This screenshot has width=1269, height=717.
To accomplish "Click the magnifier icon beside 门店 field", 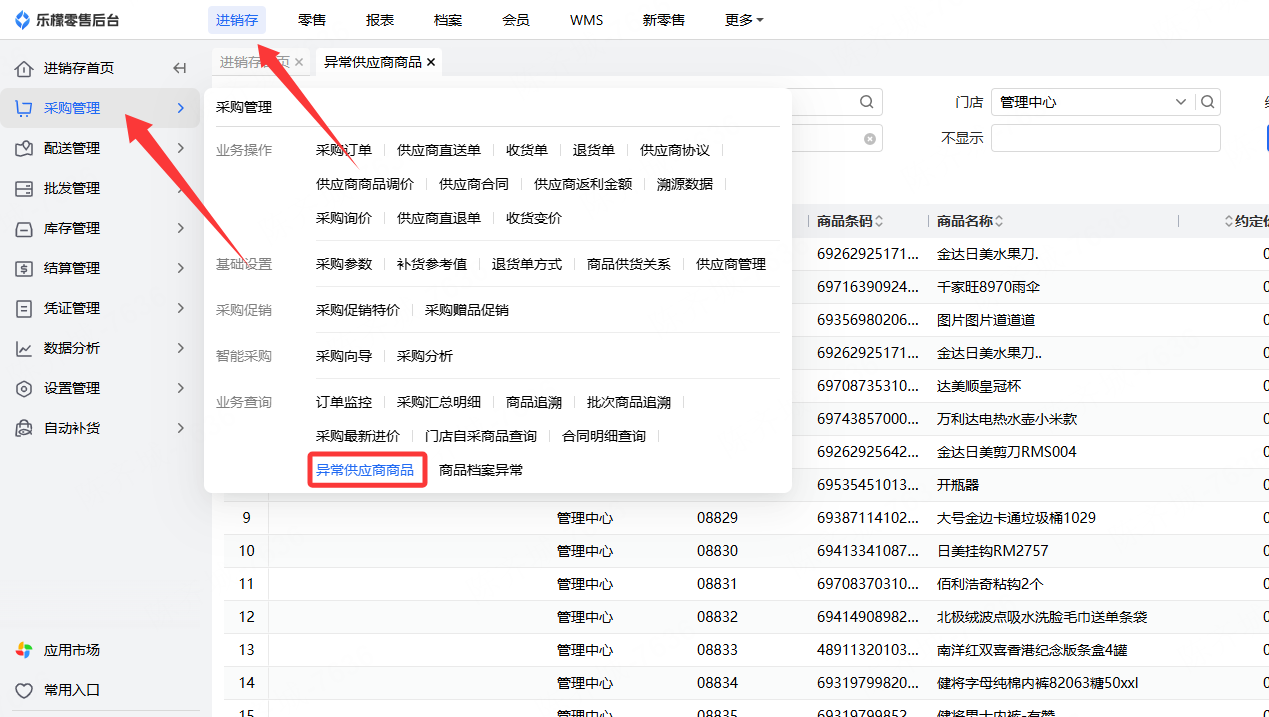I will click(x=1208, y=102).
